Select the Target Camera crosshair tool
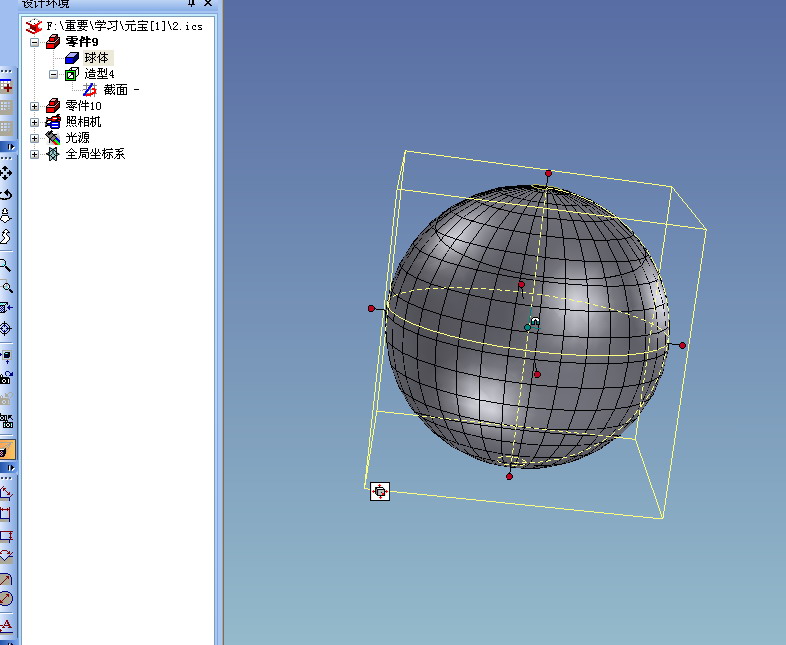786x645 pixels. click(6, 329)
